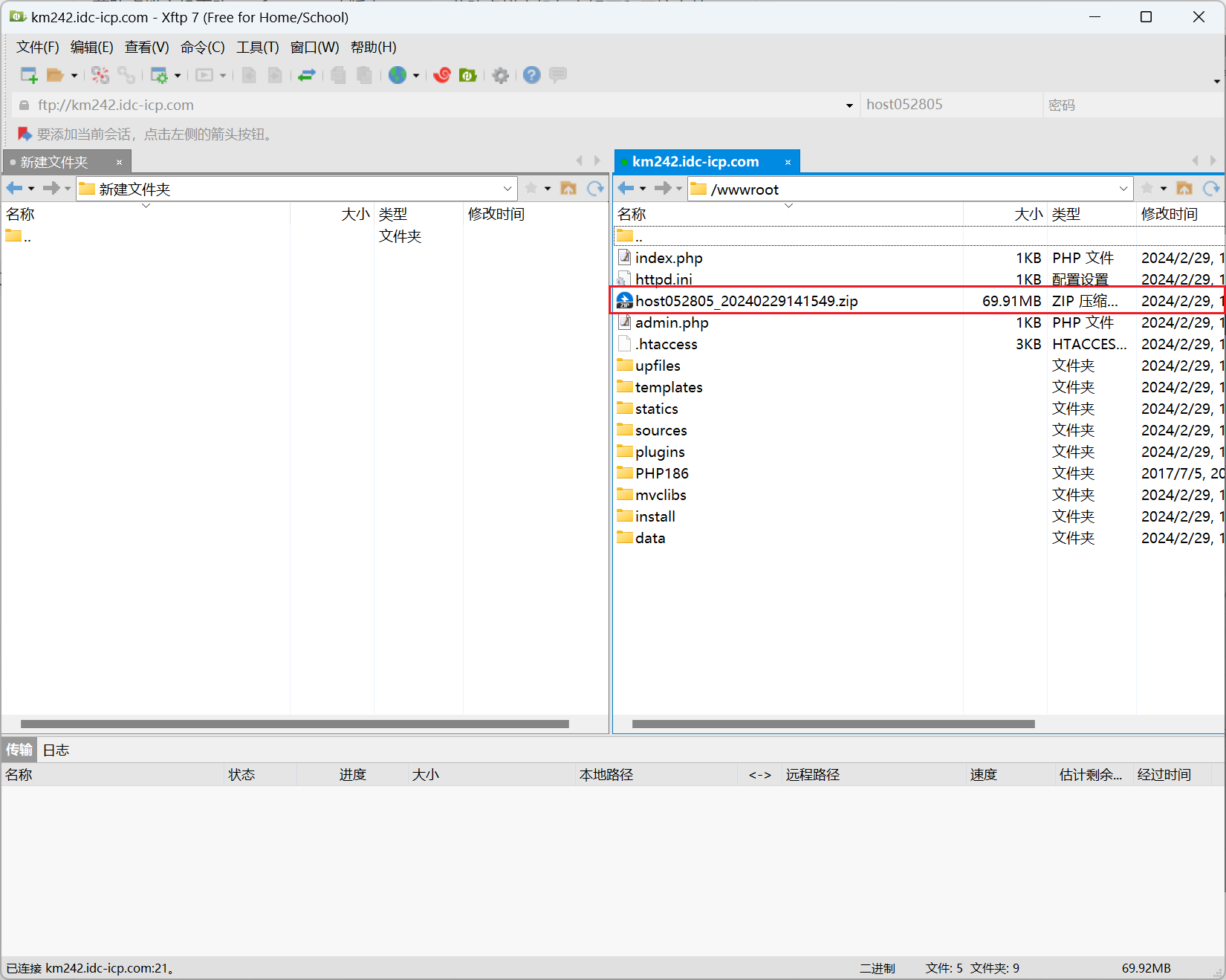Image resolution: width=1226 pixels, height=980 pixels.
Task: Click the remote pane horizontal scrollbar
Action: (832, 724)
